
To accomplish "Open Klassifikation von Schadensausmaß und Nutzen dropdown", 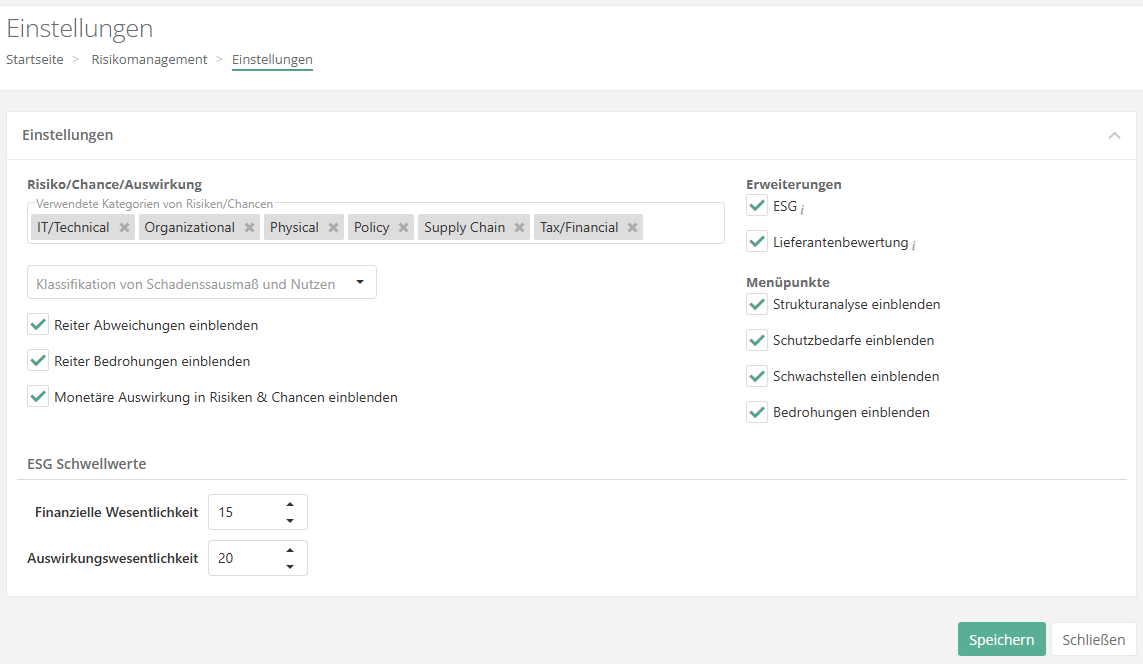I will (x=202, y=283).
